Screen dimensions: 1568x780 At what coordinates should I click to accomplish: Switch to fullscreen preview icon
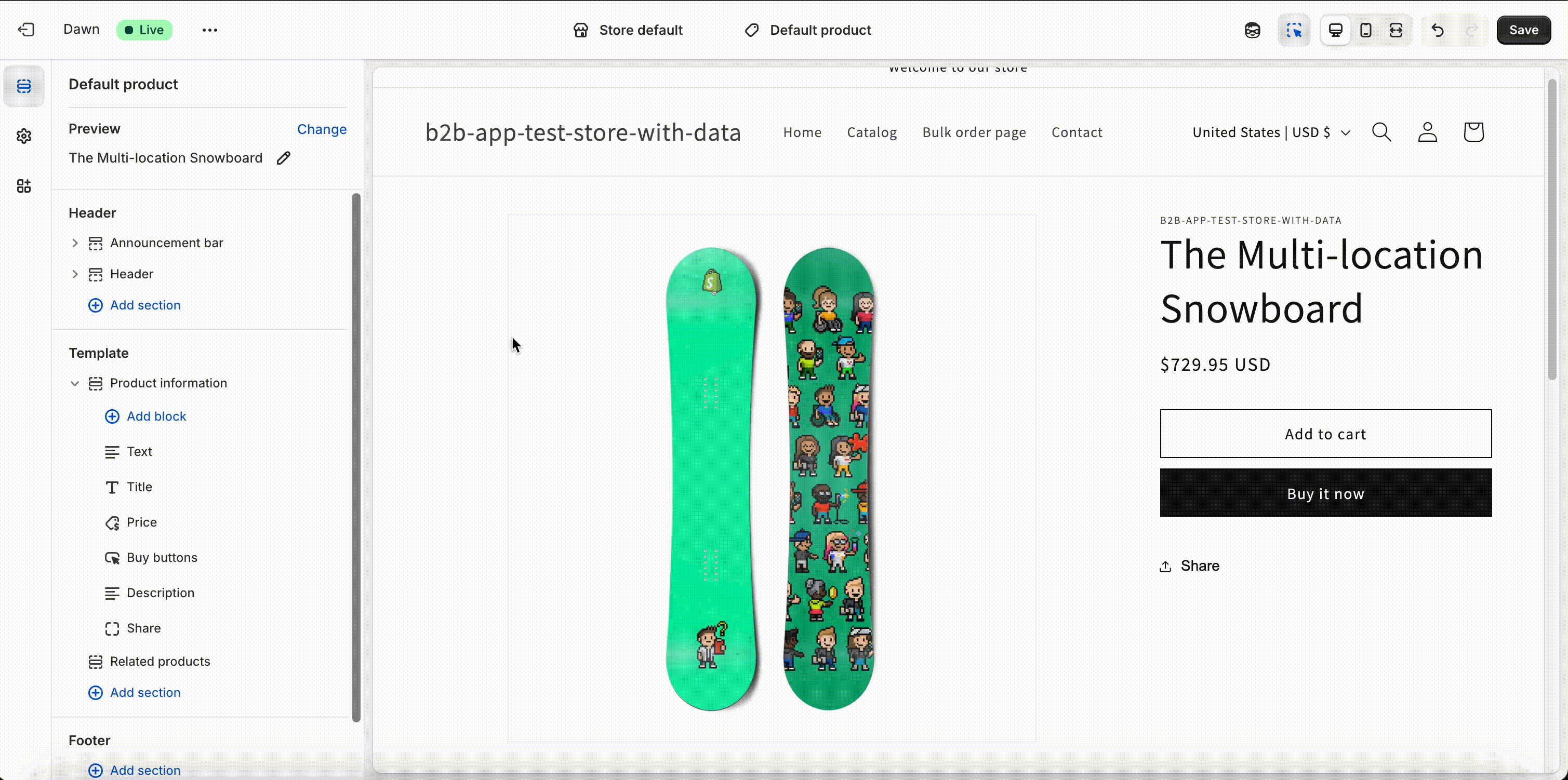click(x=1396, y=30)
